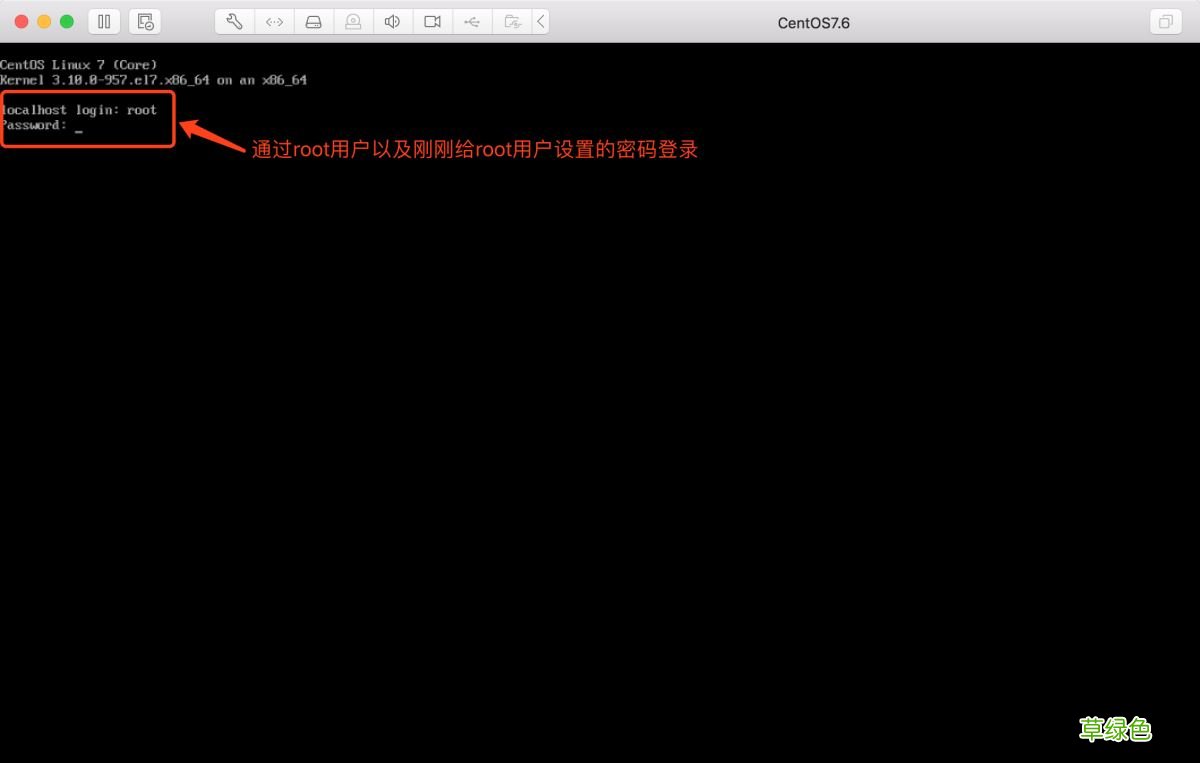Click the green 草绿色 watermark text
Viewport: 1200px width, 763px height.
tap(1117, 730)
